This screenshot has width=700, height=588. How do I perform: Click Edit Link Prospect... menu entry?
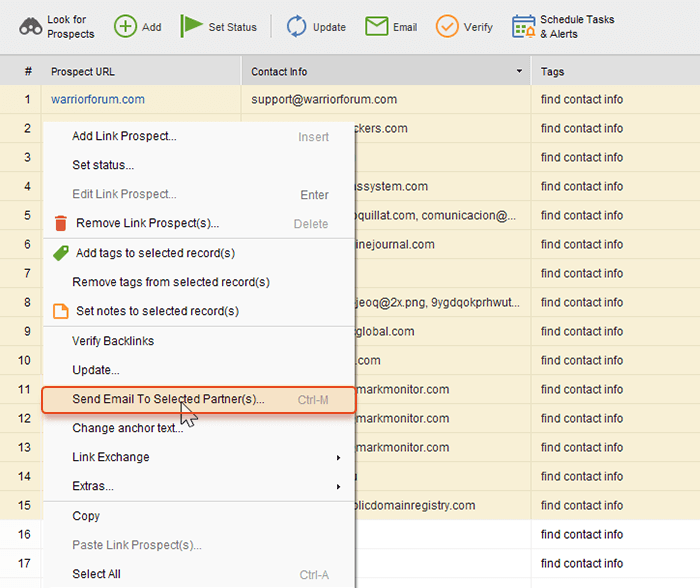pyautogui.click(x=199, y=194)
